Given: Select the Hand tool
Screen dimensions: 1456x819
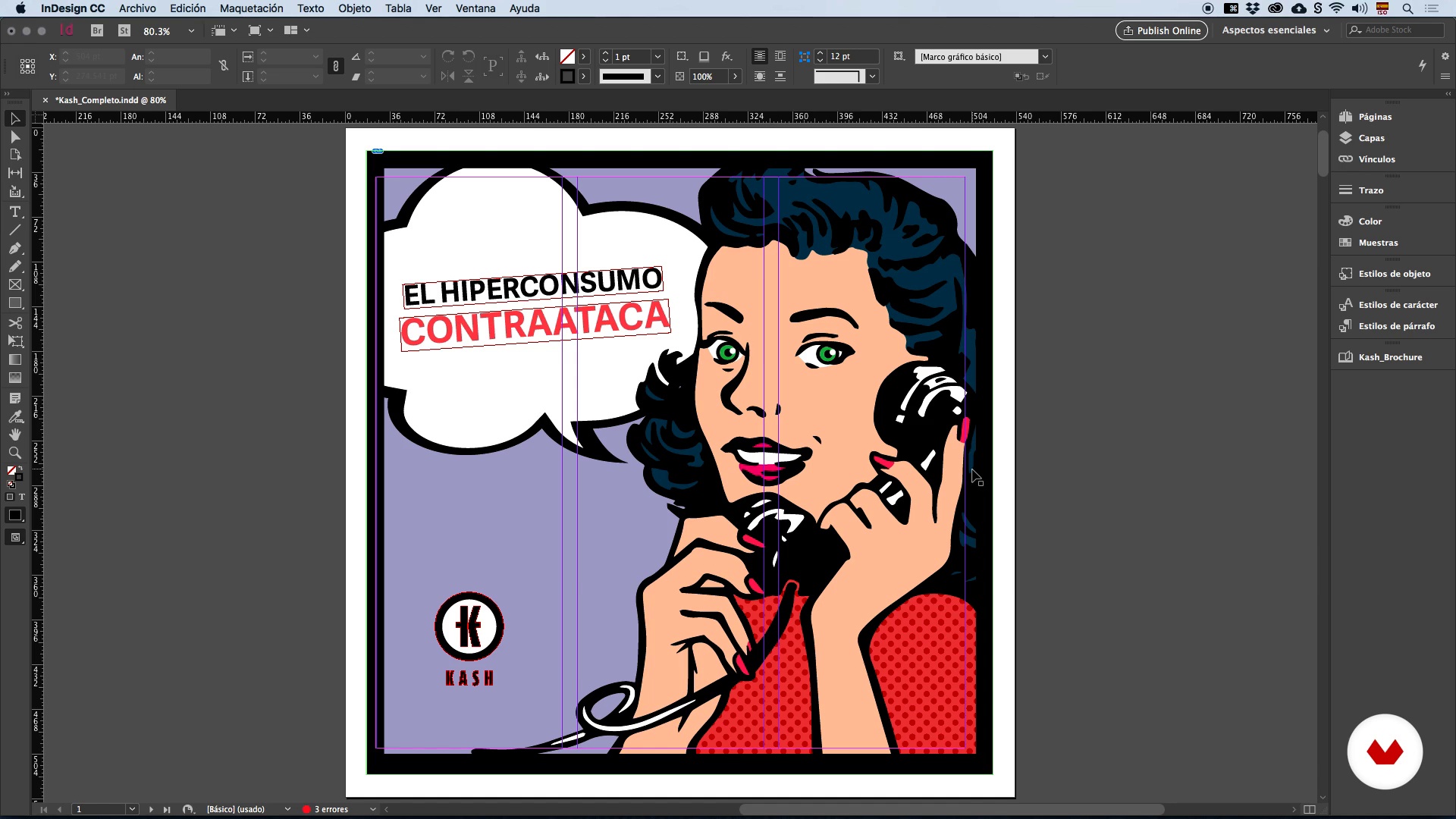Looking at the screenshot, I should click(x=14, y=435).
